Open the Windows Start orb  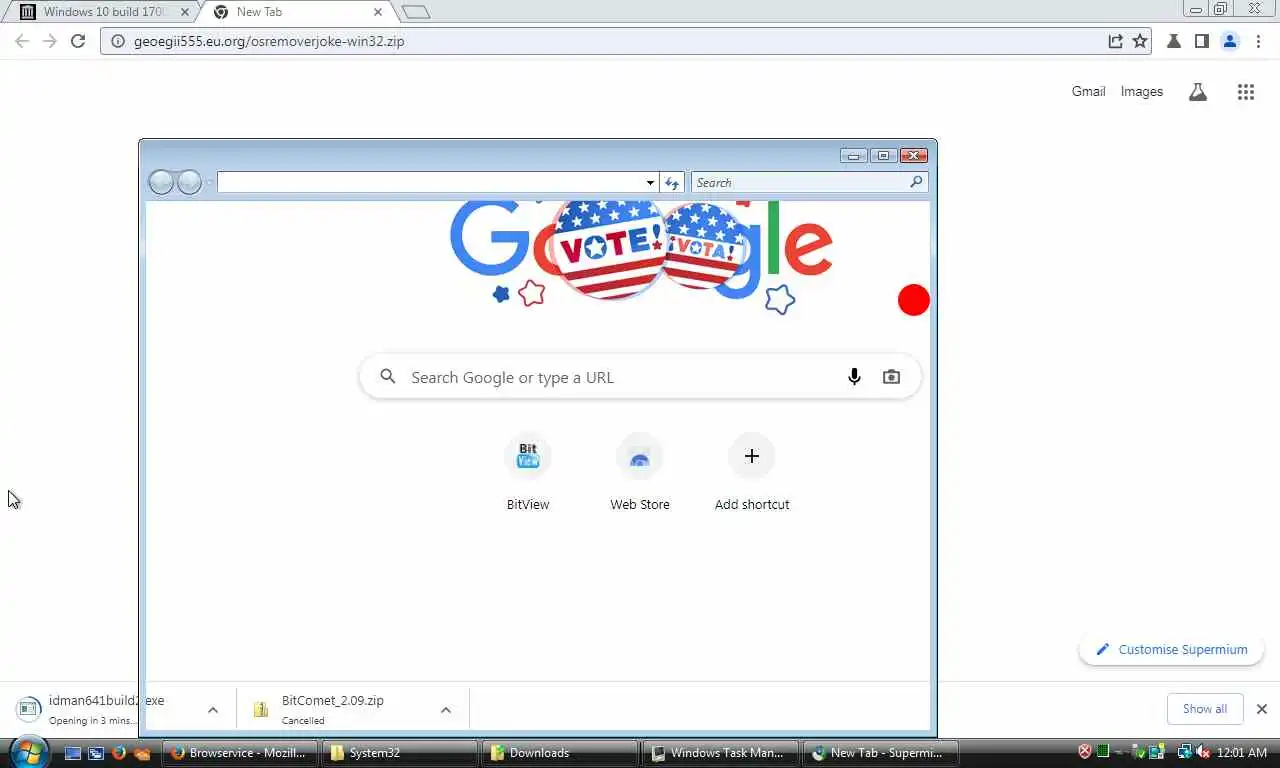(x=28, y=751)
